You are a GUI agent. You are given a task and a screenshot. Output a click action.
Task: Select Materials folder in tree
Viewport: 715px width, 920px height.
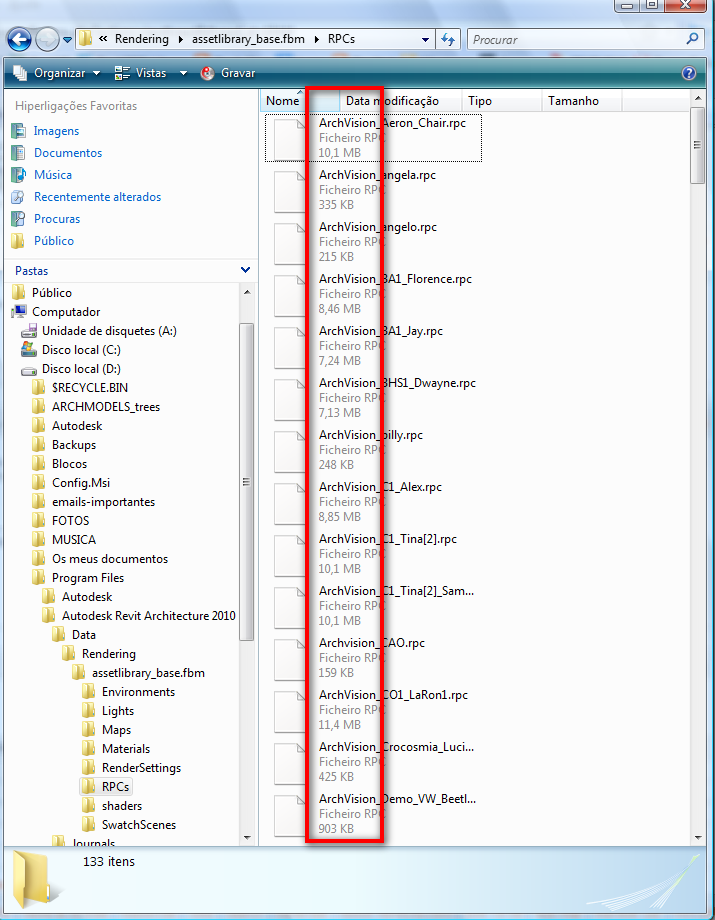[x=126, y=749]
